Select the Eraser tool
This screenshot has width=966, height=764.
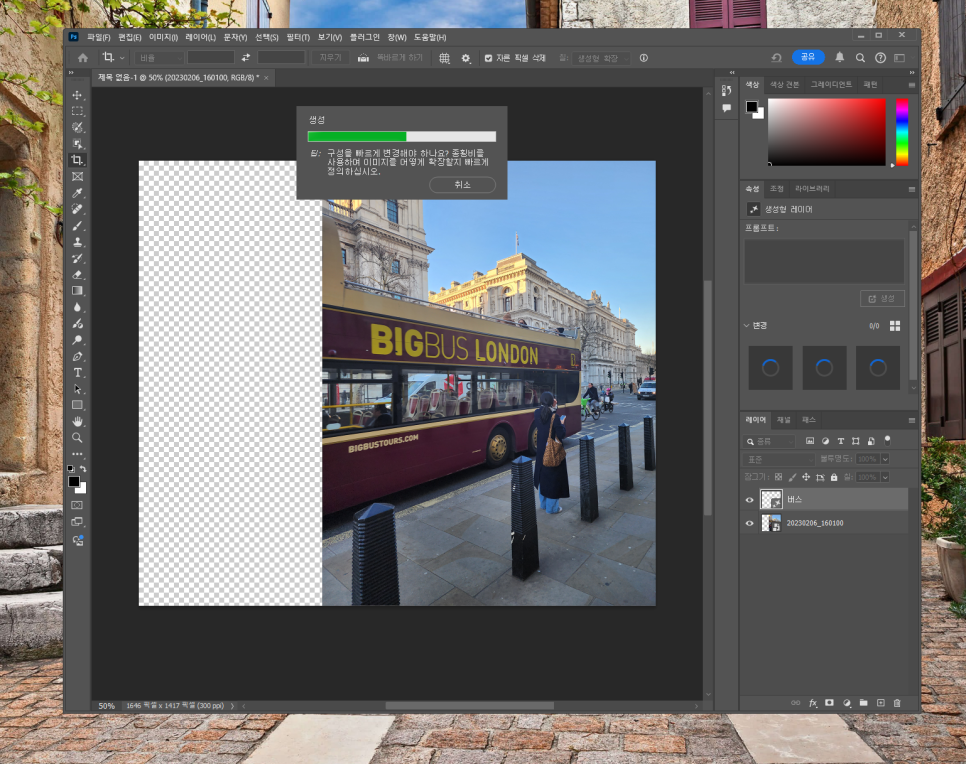pyautogui.click(x=77, y=274)
